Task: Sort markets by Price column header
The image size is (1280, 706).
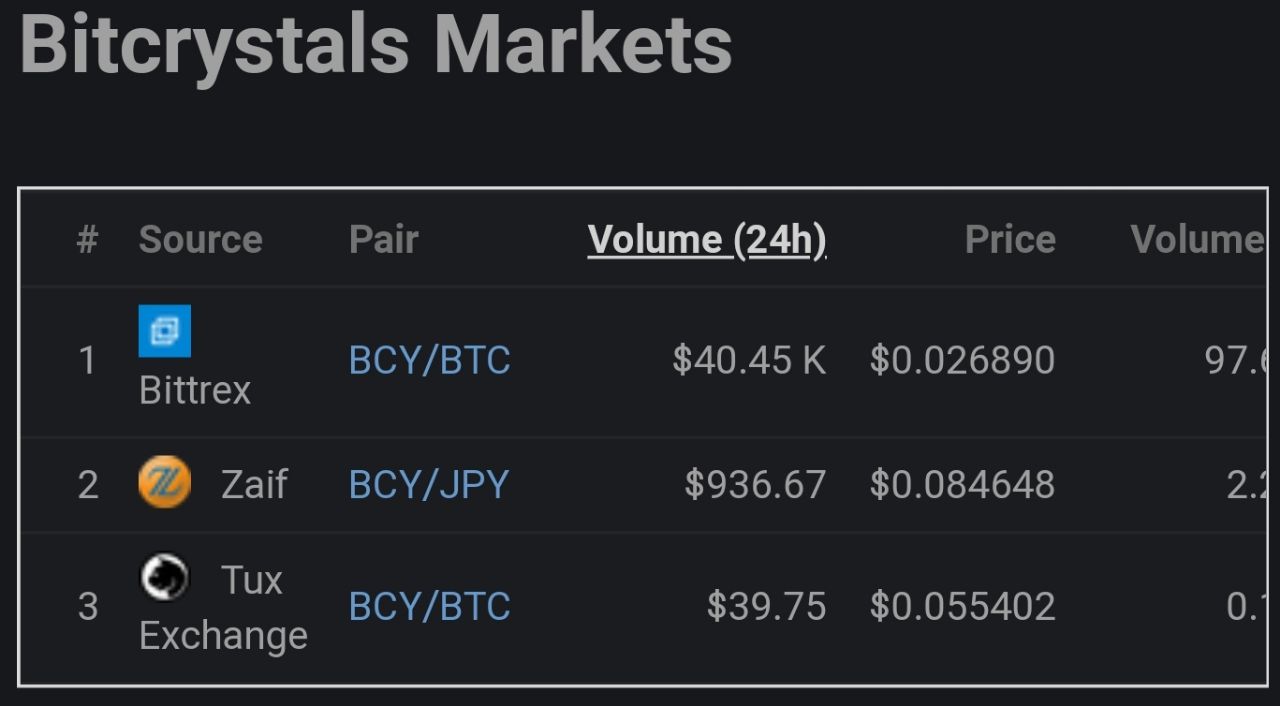Action: point(1010,240)
